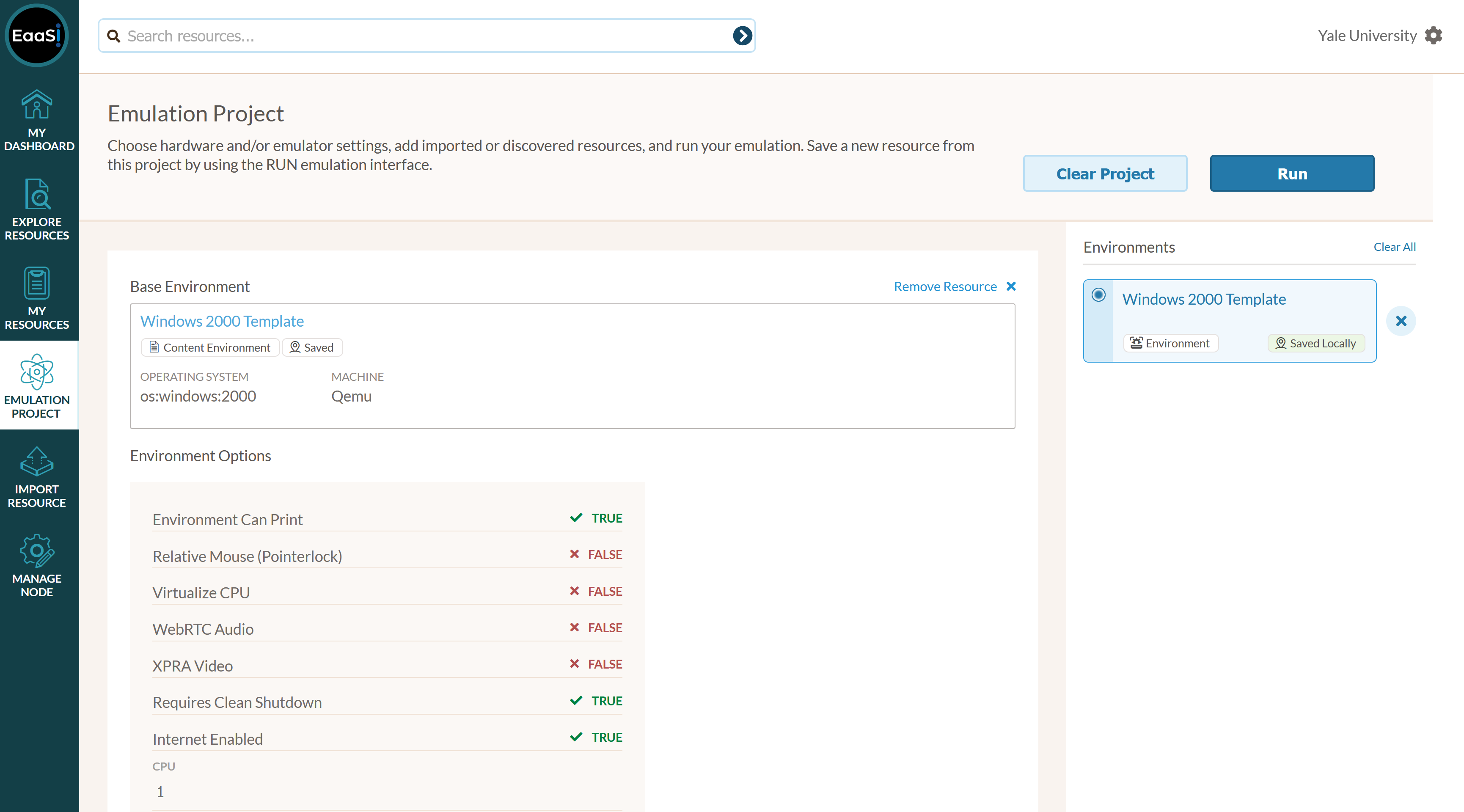Open Manage Node section
1464x812 pixels.
[x=37, y=567]
